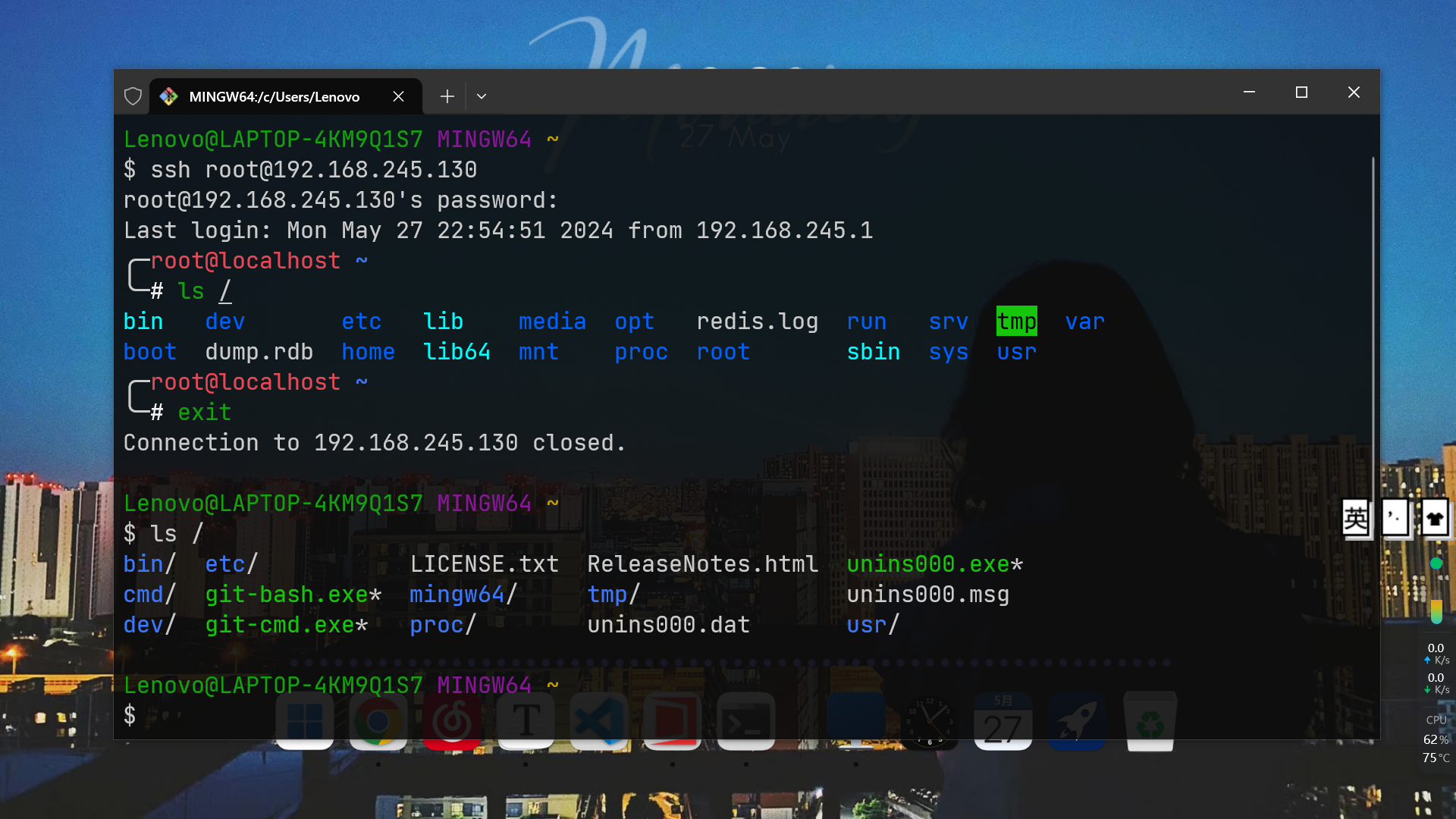Toggle the IME punctuation mode button
Viewport: 1456px width, 819px height.
point(1395,519)
